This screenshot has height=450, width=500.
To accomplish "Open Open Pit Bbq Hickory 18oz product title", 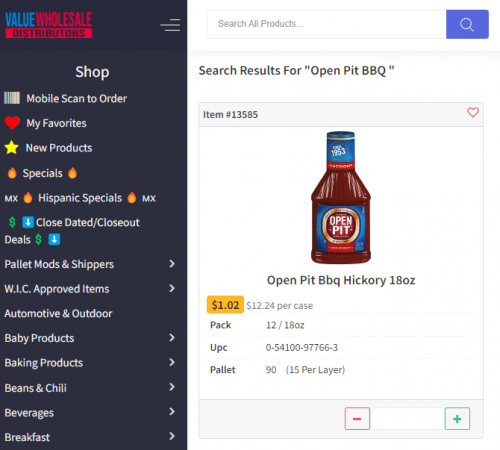I will click(341, 280).
